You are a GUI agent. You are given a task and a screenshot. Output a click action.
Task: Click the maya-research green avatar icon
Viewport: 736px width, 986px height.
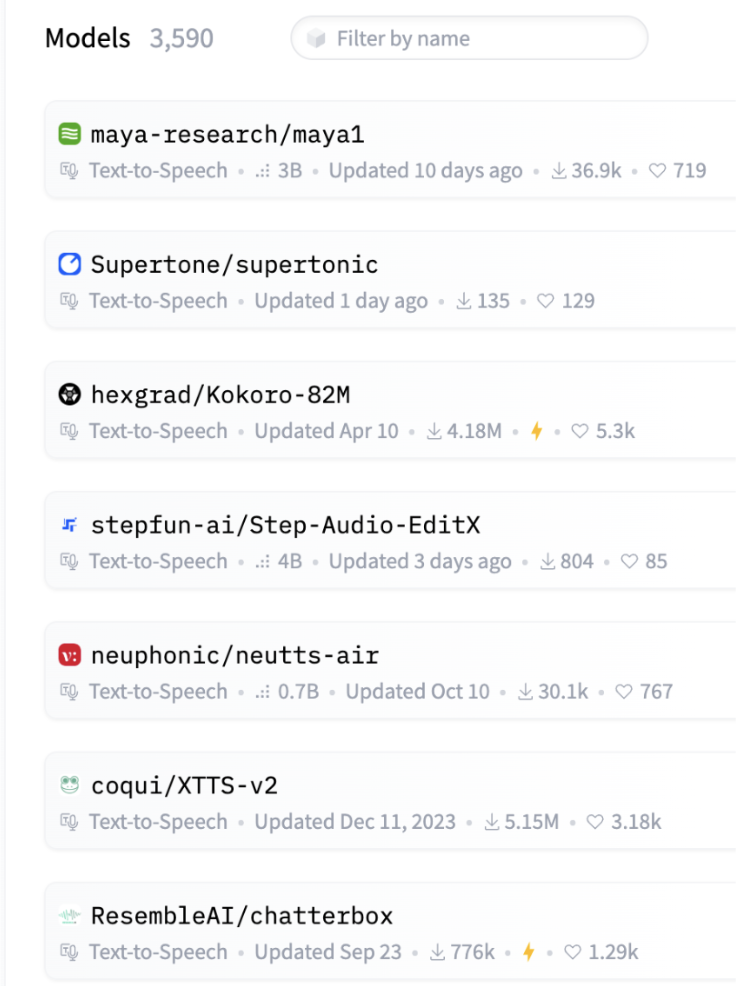coord(69,134)
